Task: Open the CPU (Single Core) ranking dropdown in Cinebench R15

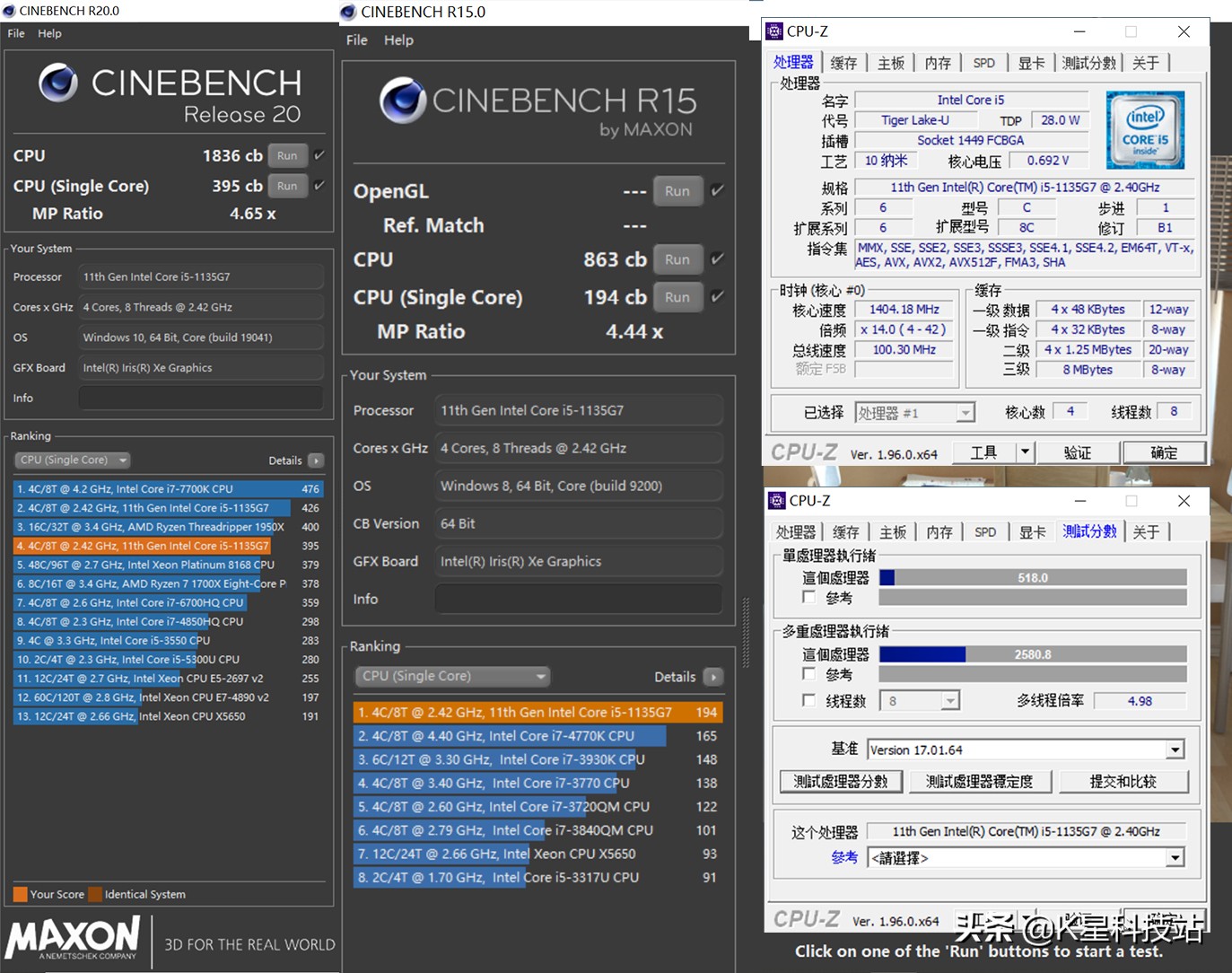Action: pos(452,676)
